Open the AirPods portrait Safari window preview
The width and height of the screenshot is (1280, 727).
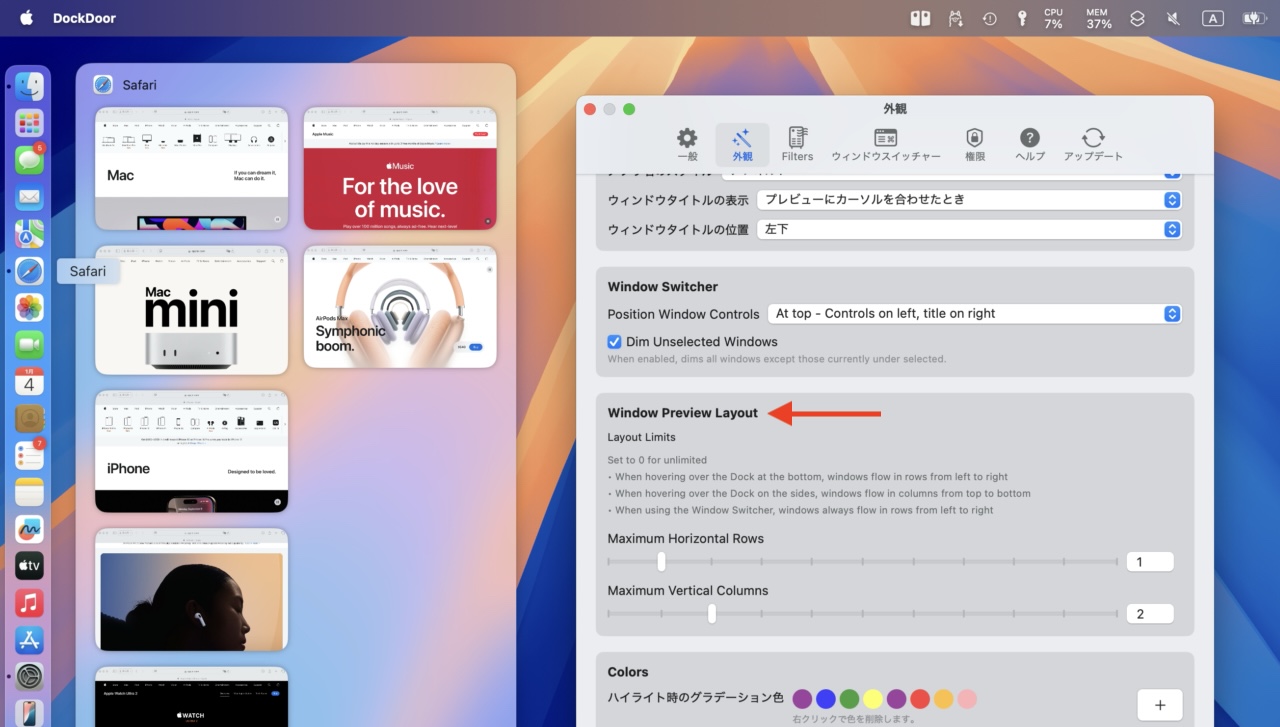[x=191, y=590]
